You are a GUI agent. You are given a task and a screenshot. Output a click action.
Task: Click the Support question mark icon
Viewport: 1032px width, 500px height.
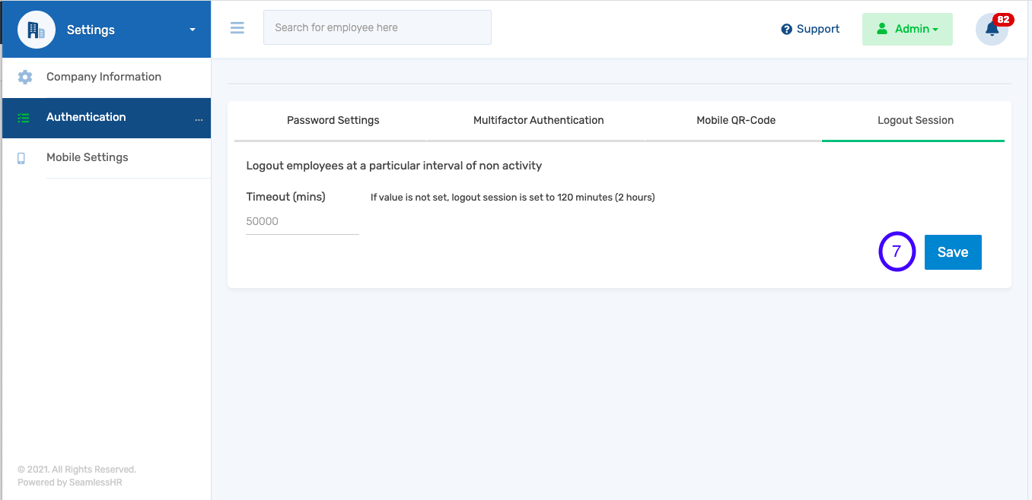click(787, 30)
